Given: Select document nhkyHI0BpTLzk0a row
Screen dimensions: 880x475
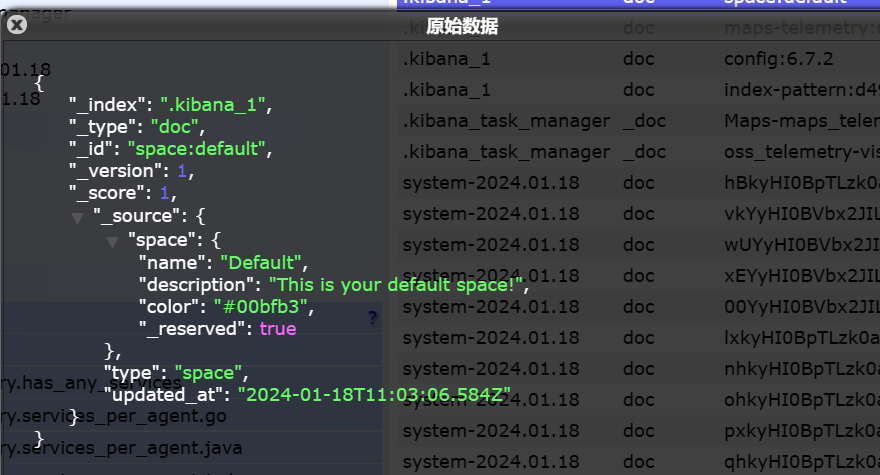Looking at the screenshot, I should (x=639, y=369).
